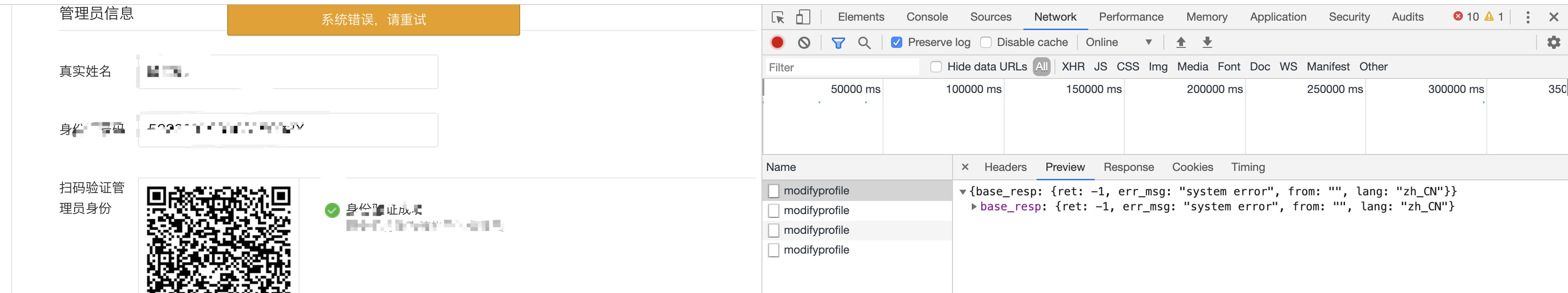Activate the inspect element picker icon
The height and width of the screenshot is (293, 1568).
(x=777, y=17)
